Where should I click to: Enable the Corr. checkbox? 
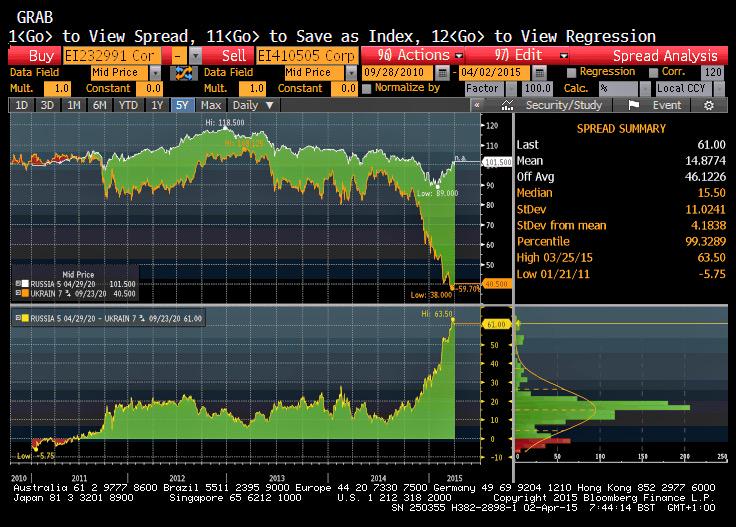(x=653, y=72)
